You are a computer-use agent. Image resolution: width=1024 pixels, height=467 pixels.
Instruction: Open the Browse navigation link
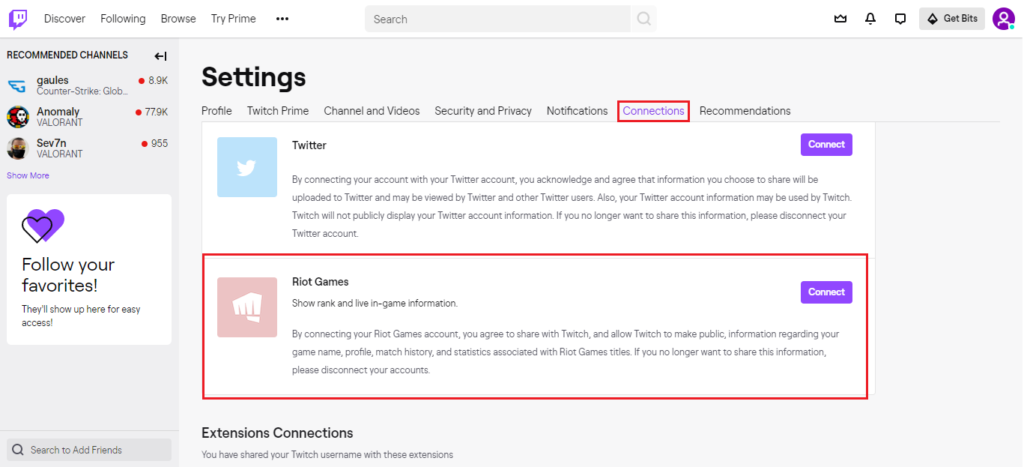click(x=178, y=19)
